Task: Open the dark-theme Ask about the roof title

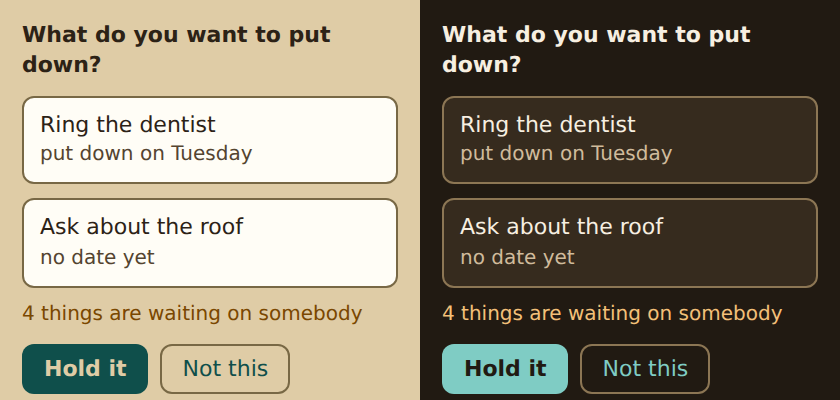Action: (561, 227)
